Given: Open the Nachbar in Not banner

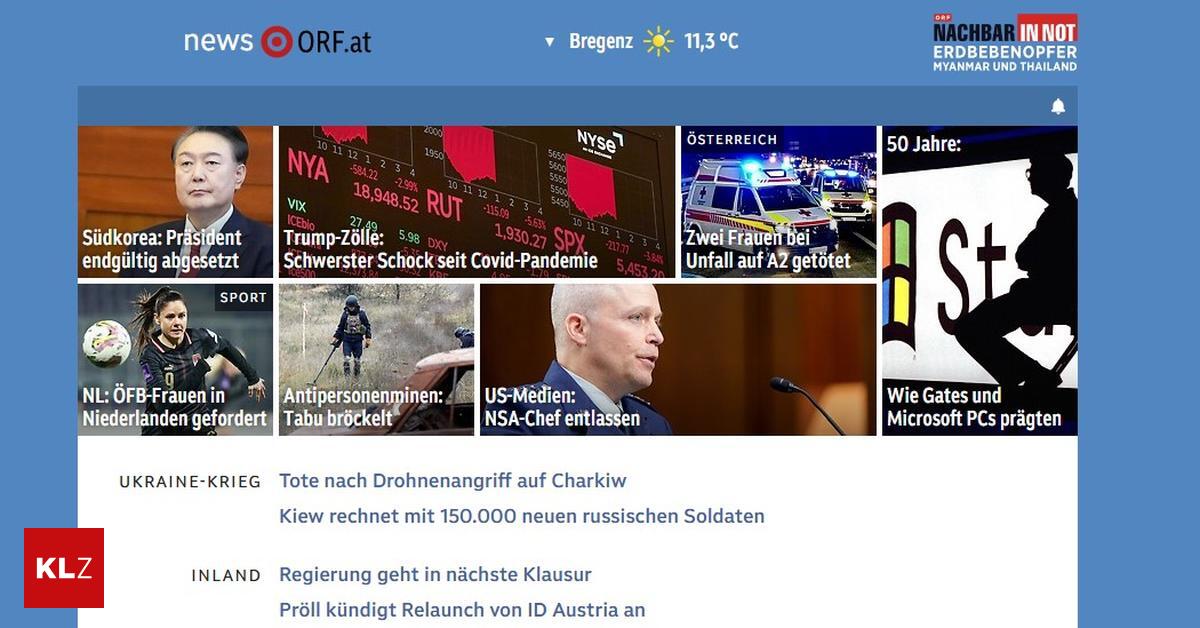Looking at the screenshot, I should (x=1005, y=42).
